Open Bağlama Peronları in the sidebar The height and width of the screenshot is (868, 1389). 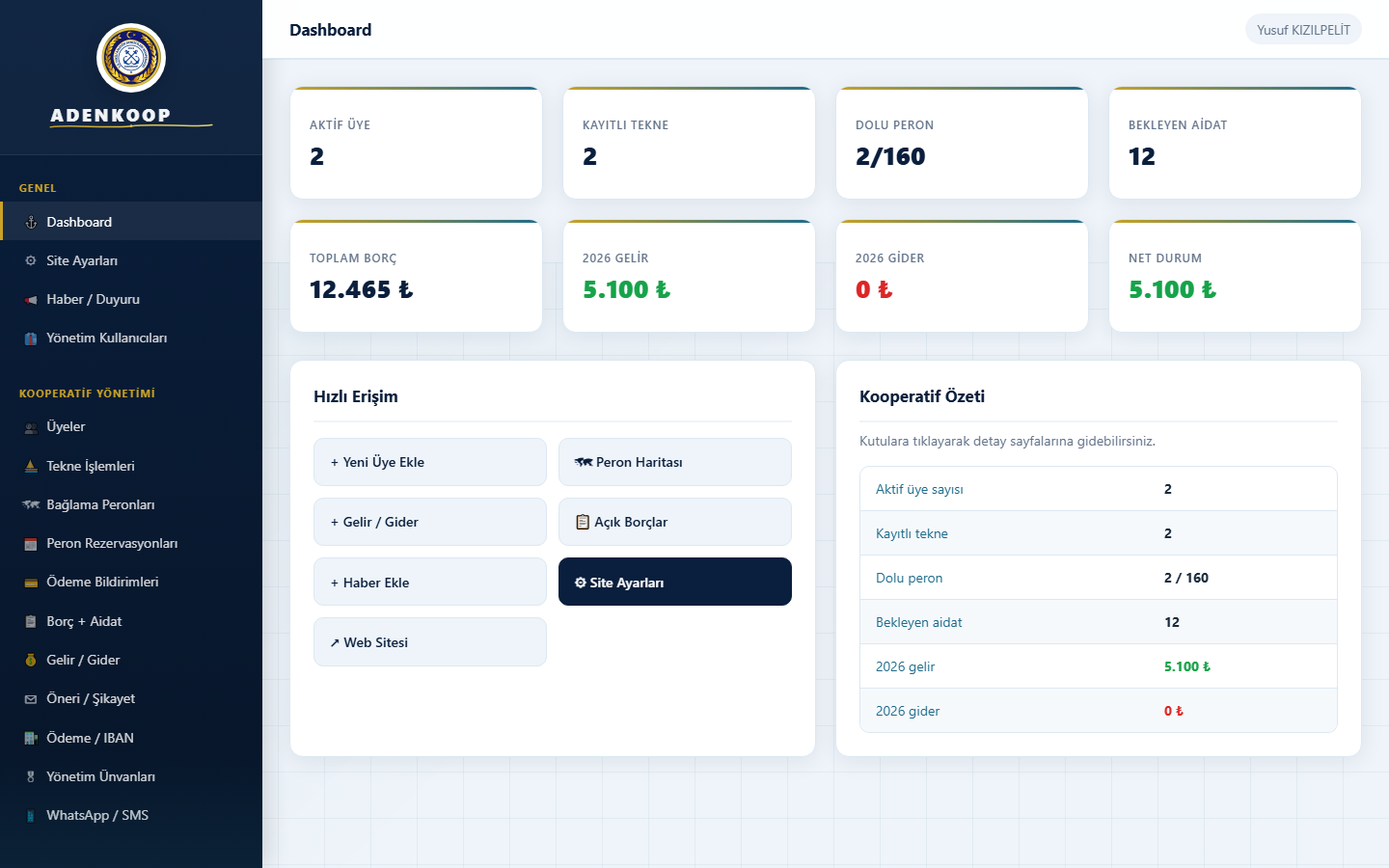click(x=131, y=504)
